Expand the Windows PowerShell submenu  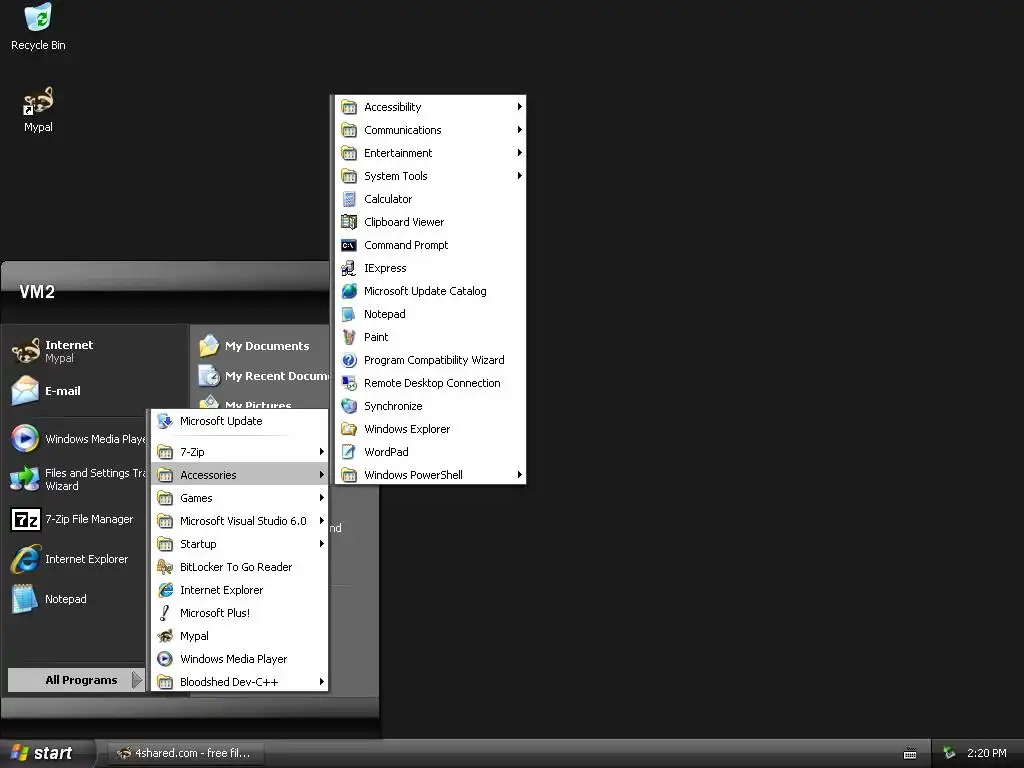coord(430,475)
